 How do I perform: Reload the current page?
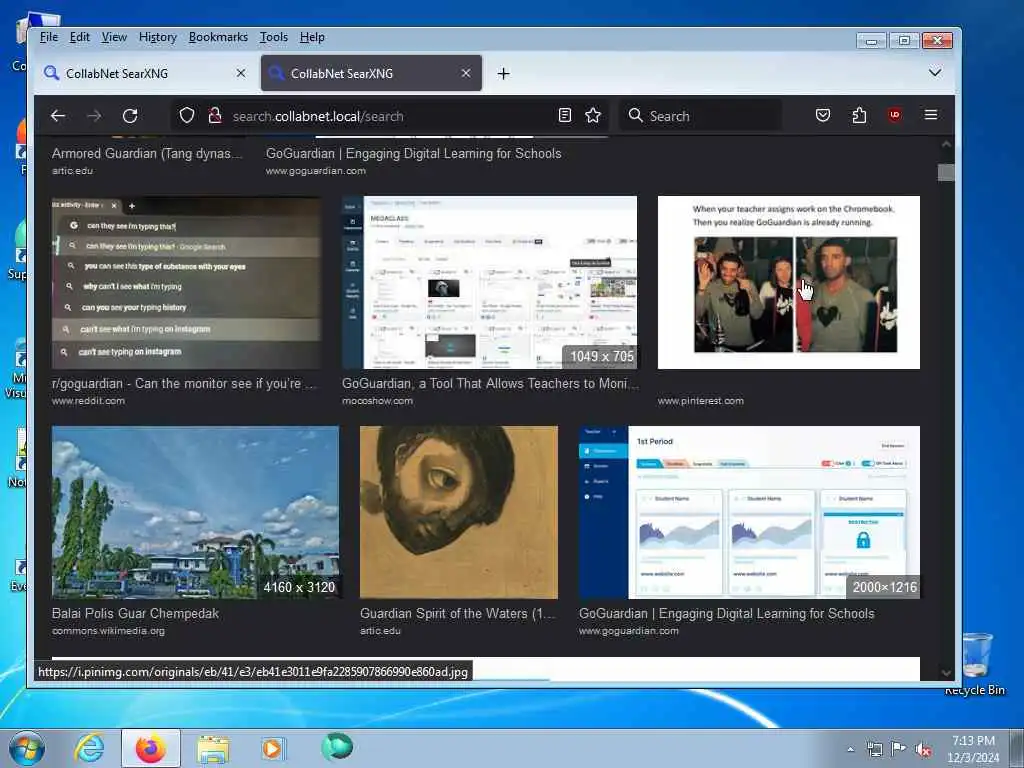tap(130, 116)
